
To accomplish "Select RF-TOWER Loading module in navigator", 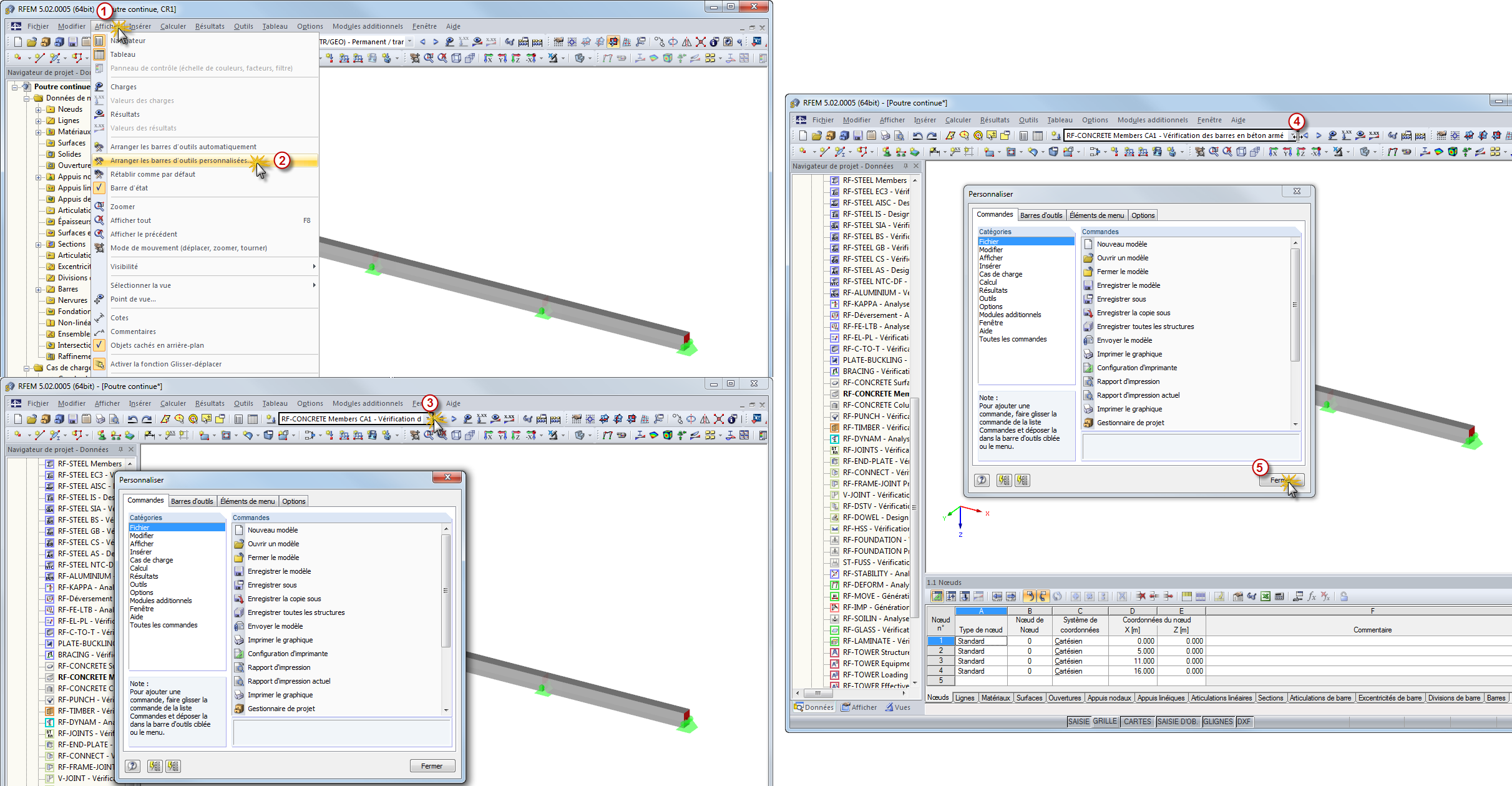I will [x=875, y=675].
